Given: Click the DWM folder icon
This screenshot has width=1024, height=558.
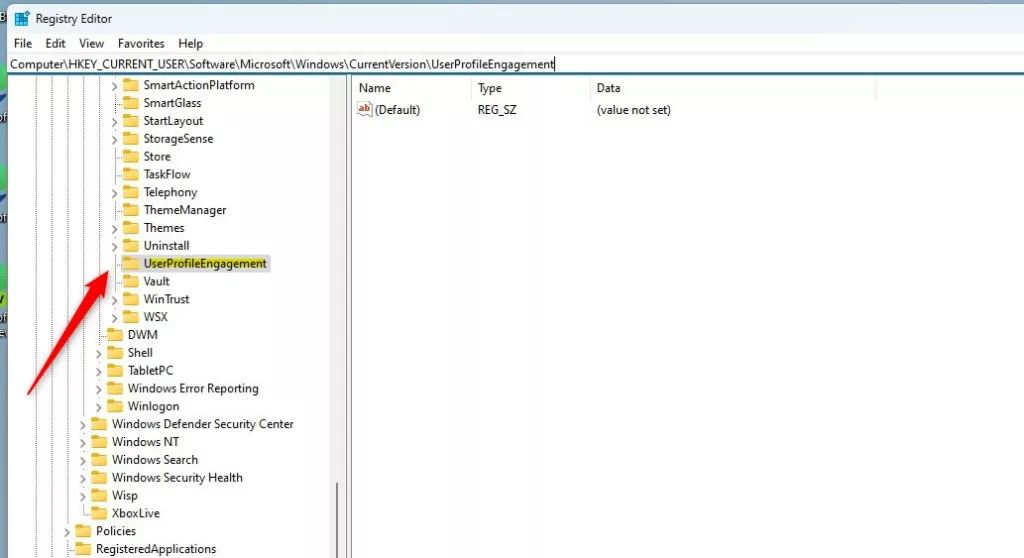Looking at the screenshot, I should click(x=115, y=335).
